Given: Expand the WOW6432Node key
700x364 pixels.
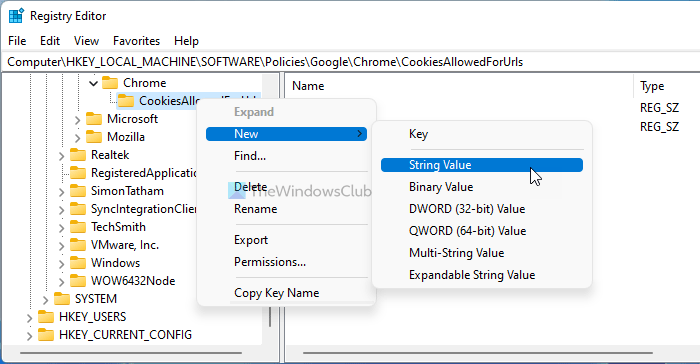Looking at the screenshot, I should click(x=61, y=281).
